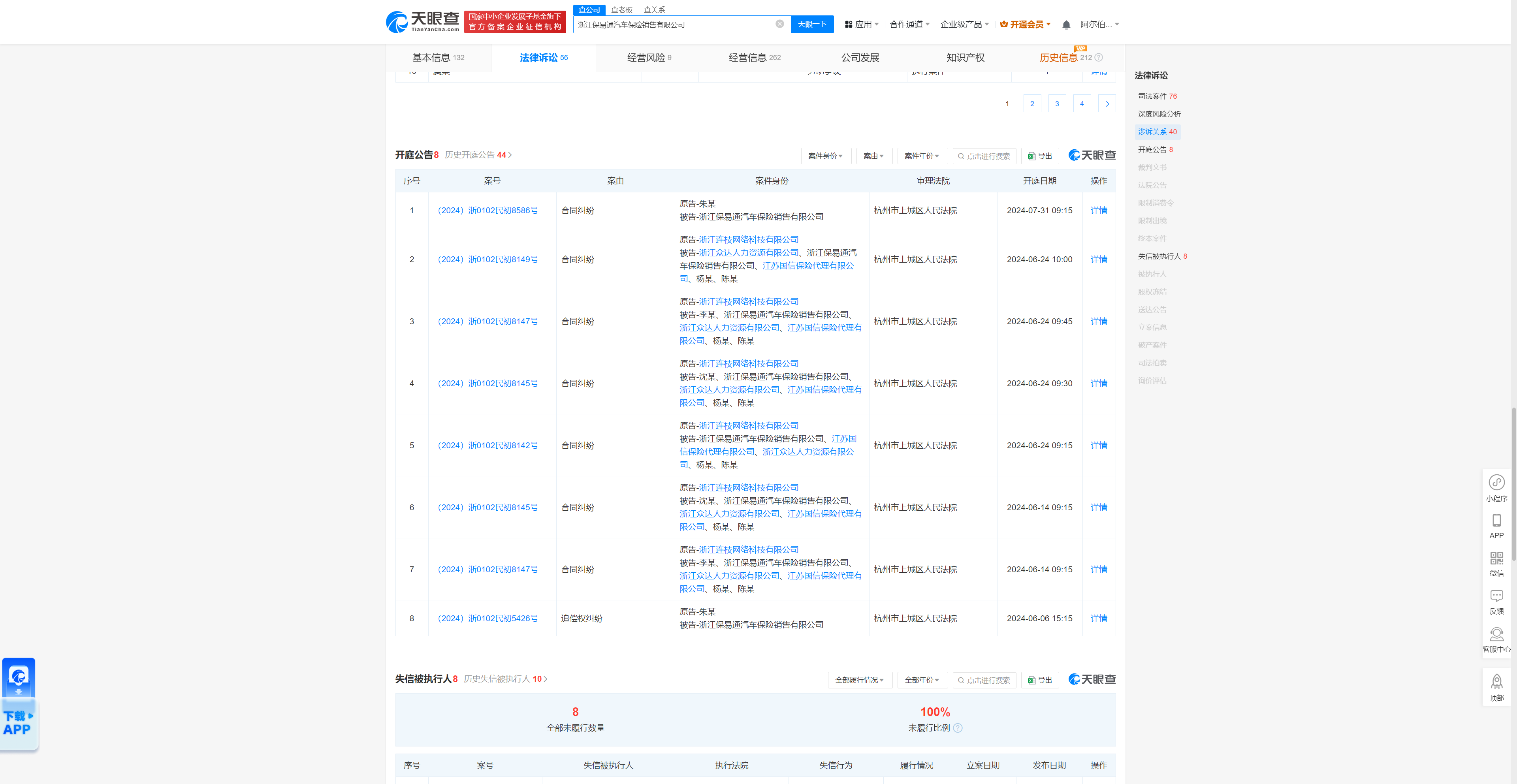This screenshot has height=784, width=1517.
Task: Click the Download APP floating banner
Action: point(19,703)
